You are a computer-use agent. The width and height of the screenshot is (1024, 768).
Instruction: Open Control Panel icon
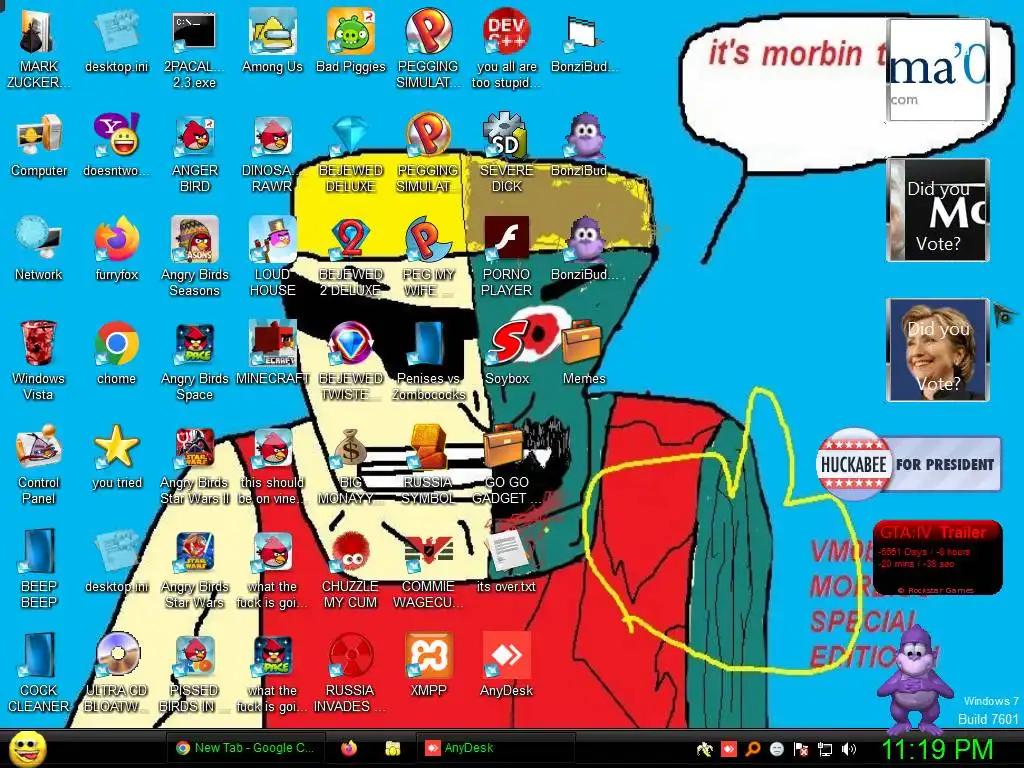(39, 464)
